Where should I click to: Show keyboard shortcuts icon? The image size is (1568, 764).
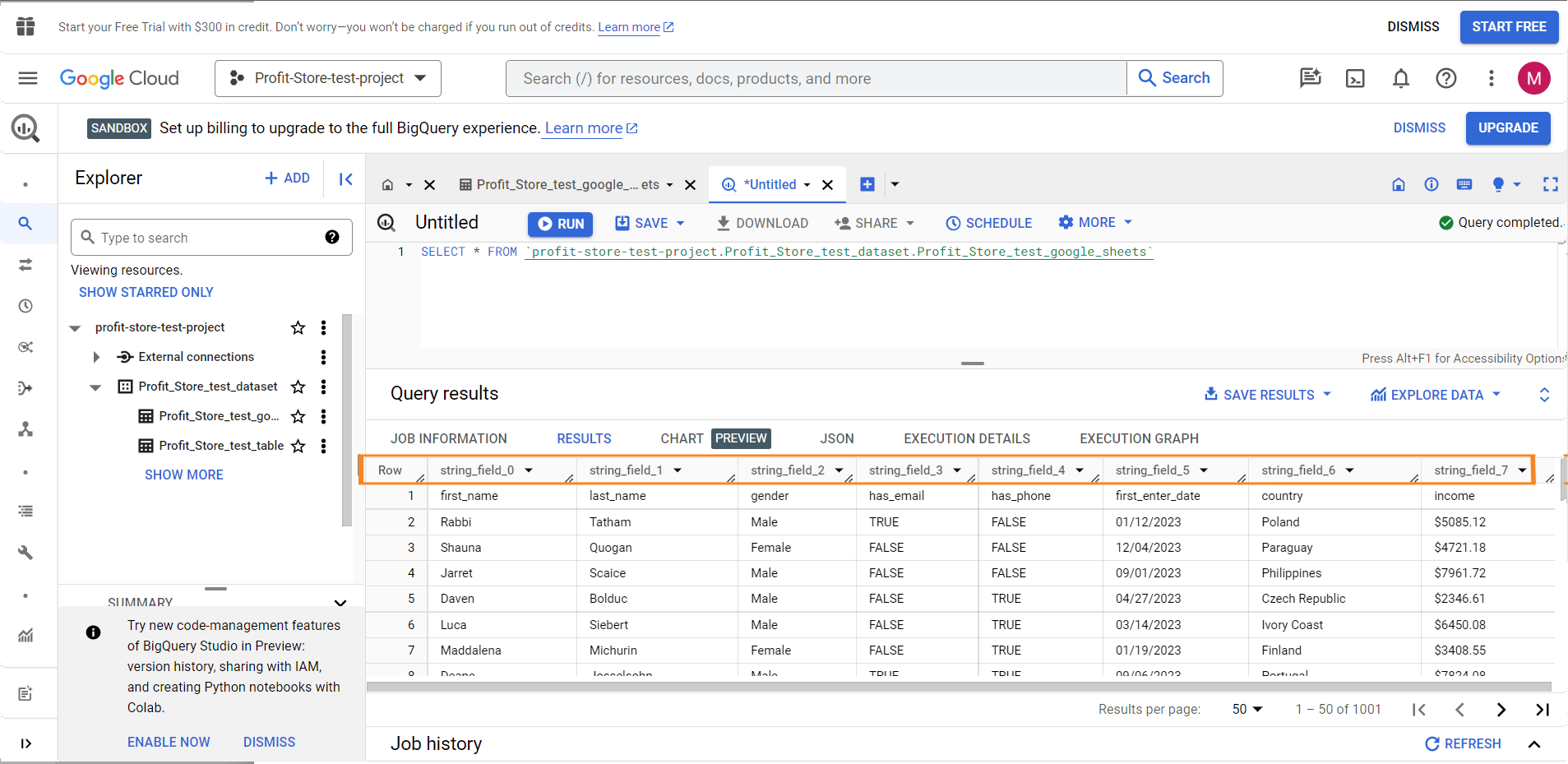click(x=1464, y=184)
